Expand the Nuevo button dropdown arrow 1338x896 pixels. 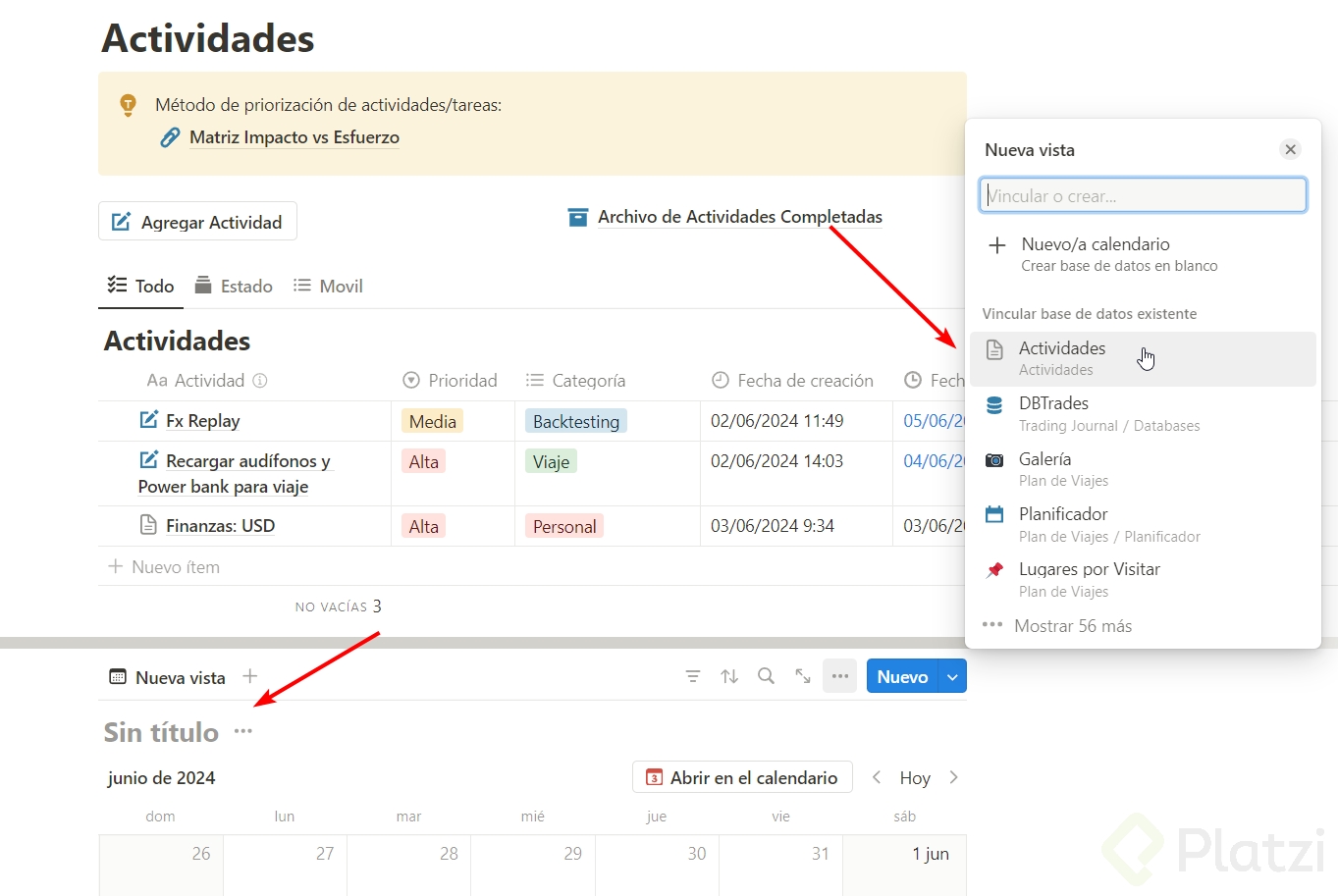952,676
